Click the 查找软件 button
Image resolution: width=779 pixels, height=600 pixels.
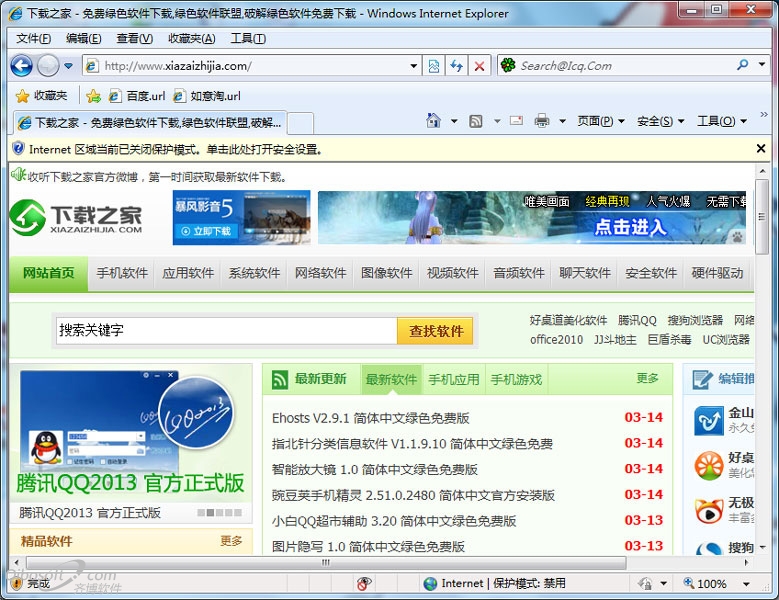pos(435,331)
